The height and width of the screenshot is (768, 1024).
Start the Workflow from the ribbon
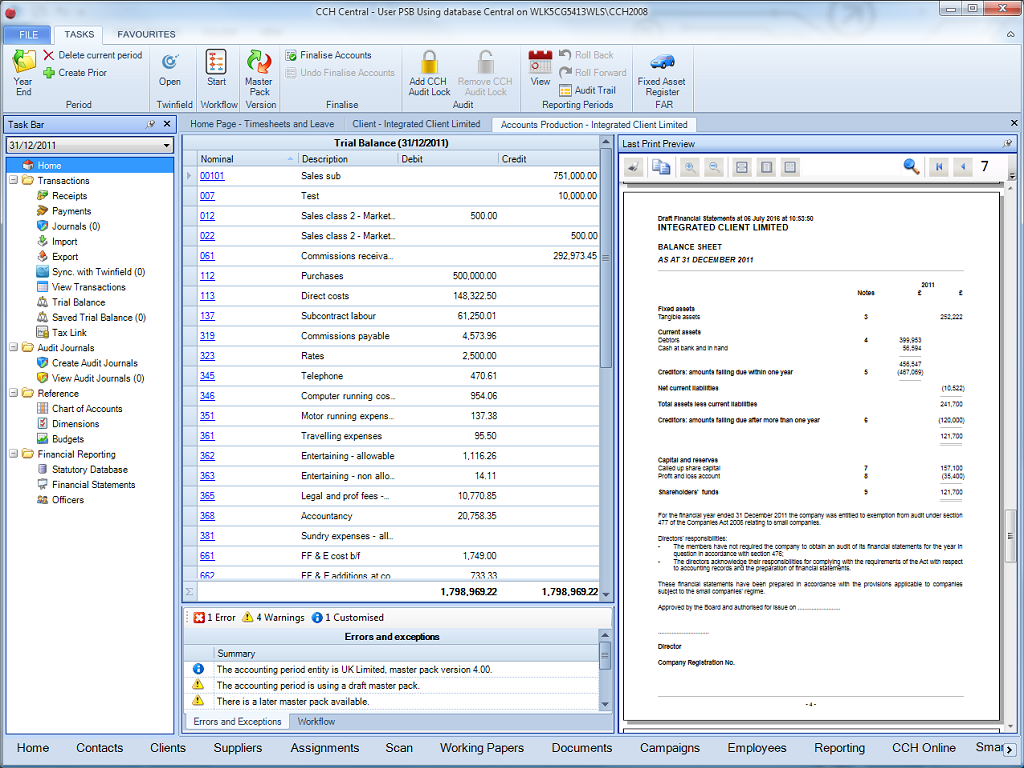tap(216, 70)
